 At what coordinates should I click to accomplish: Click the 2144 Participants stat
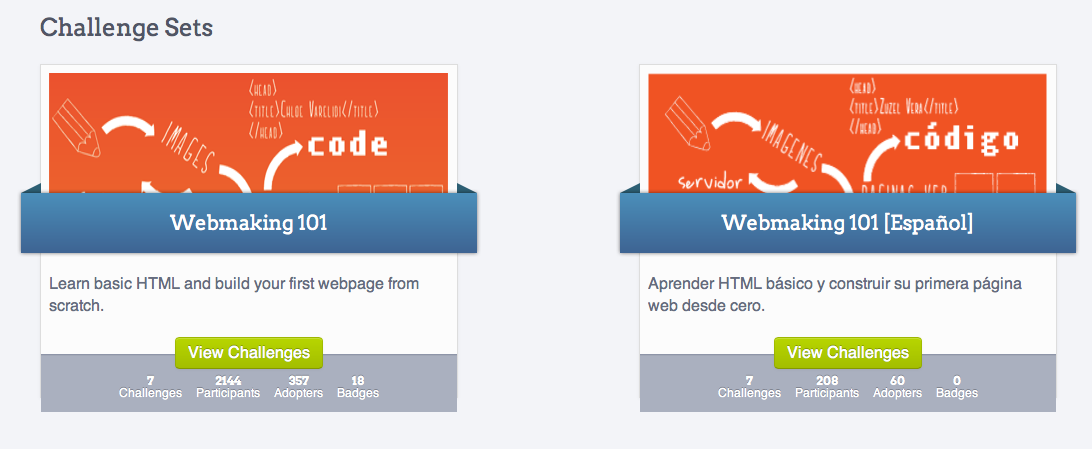coord(228,387)
